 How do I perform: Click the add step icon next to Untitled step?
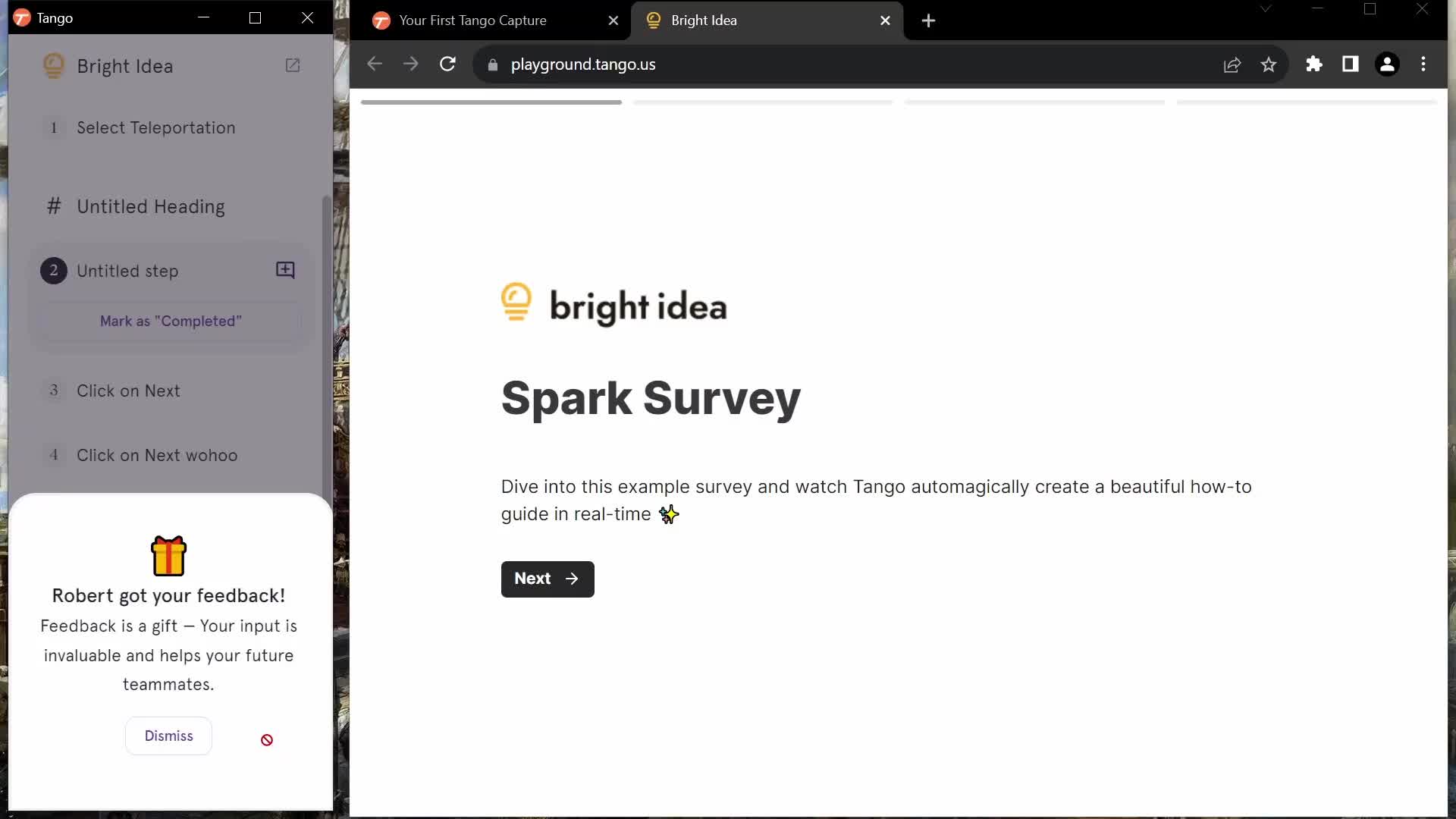point(287,271)
